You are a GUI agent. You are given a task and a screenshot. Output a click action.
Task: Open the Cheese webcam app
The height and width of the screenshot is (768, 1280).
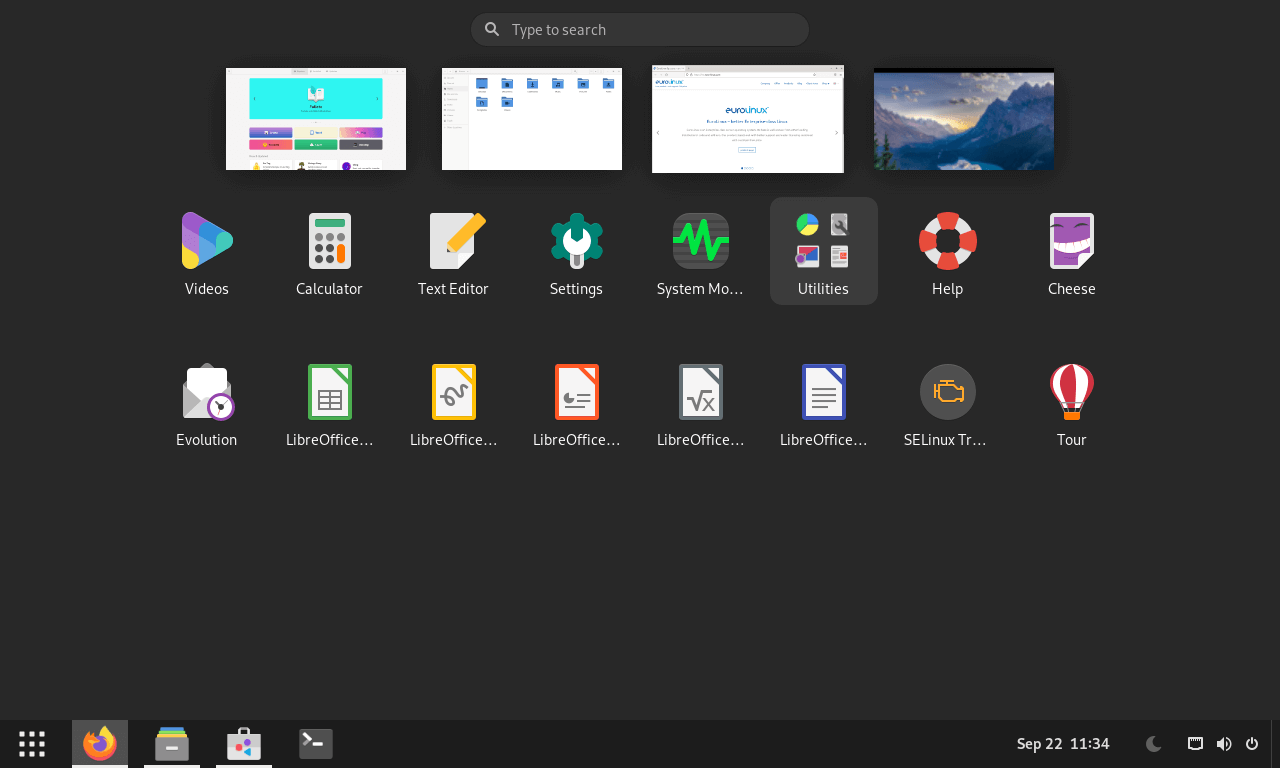point(1071,252)
